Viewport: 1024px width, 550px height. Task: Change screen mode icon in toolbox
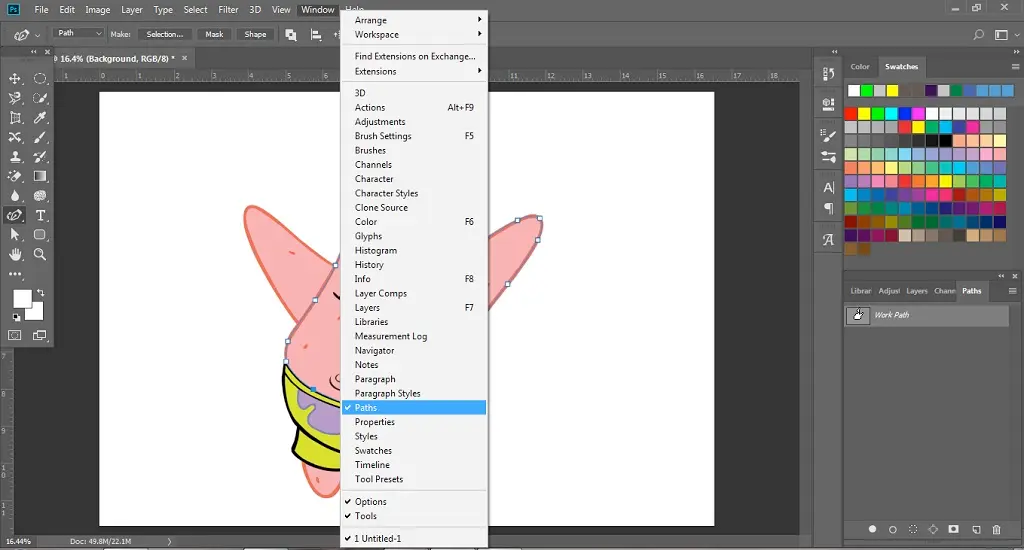(40, 335)
